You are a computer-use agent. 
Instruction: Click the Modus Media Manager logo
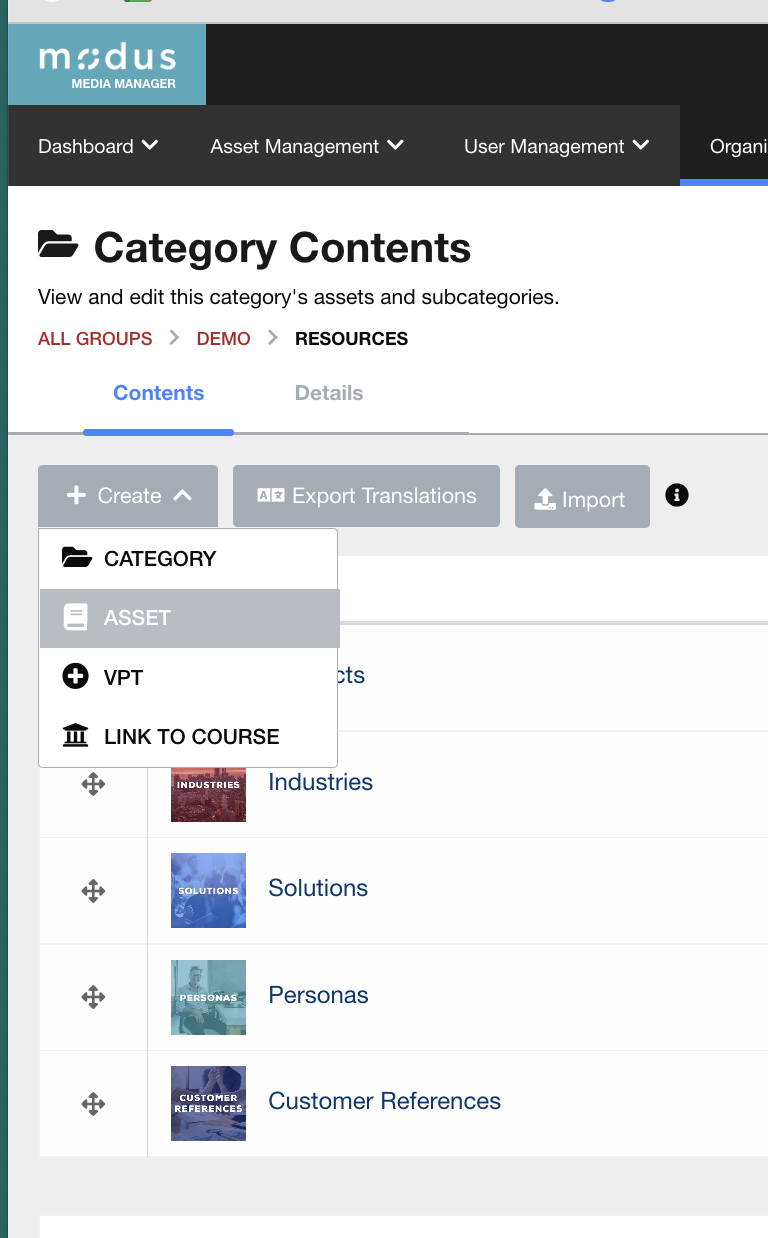107,65
